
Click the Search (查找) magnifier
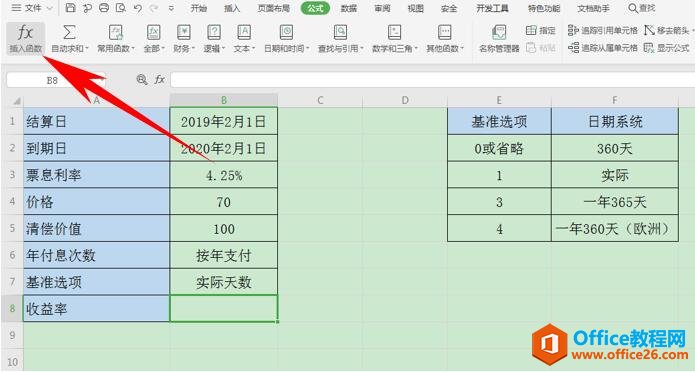[633, 8]
